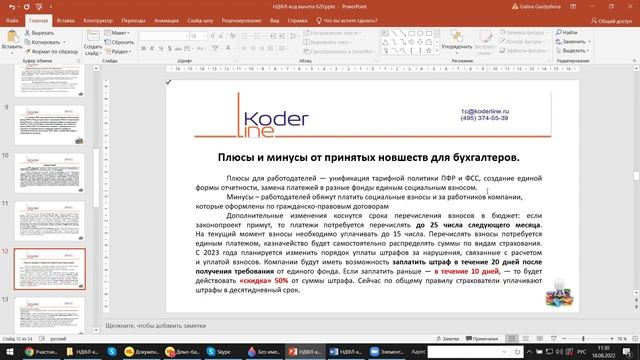Image resolution: width=640 pixels, height=360 pixels.
Task: Click the zoom in plus button
Action: point(611,339)
